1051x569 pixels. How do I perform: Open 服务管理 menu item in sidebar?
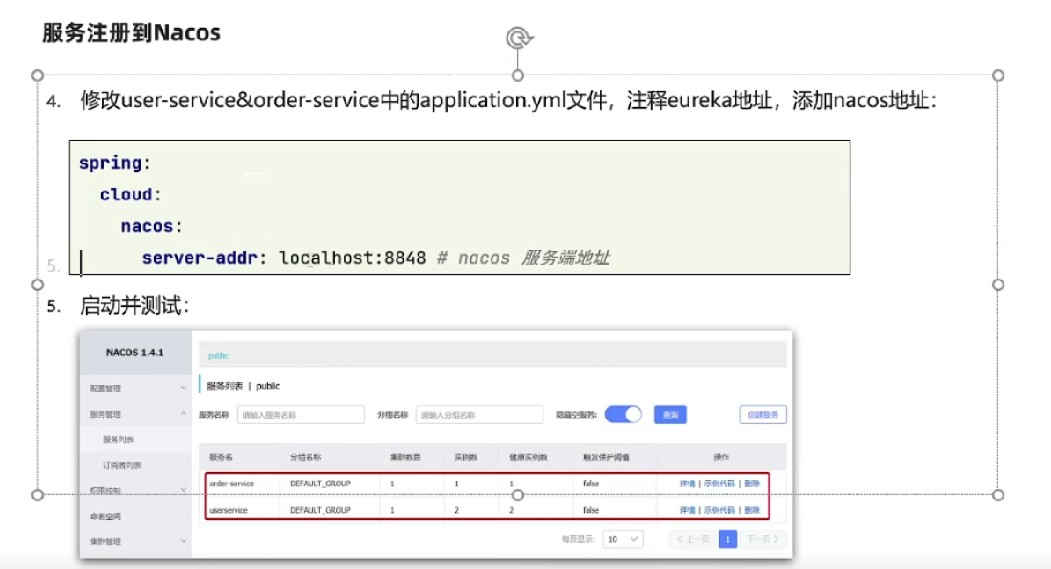pyautogui.click(x=105, y=415)
